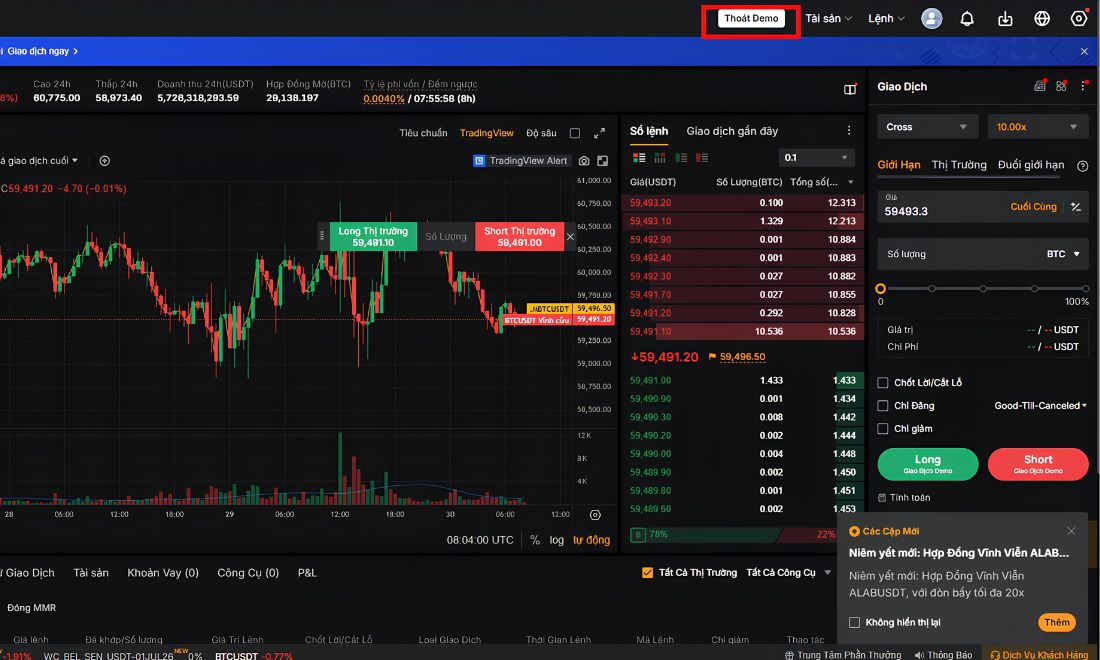This screenshot has height=660, width=1100.
Task: Enable Chốt Lời/Cắt Lỗ checkbox
Action: coord(883,382)
